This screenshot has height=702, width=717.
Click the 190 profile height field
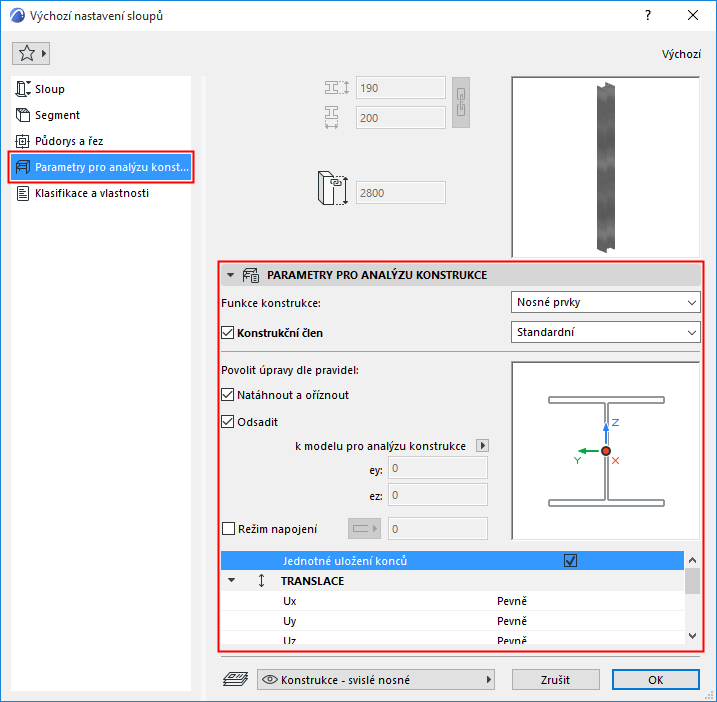tap(401, 88)
